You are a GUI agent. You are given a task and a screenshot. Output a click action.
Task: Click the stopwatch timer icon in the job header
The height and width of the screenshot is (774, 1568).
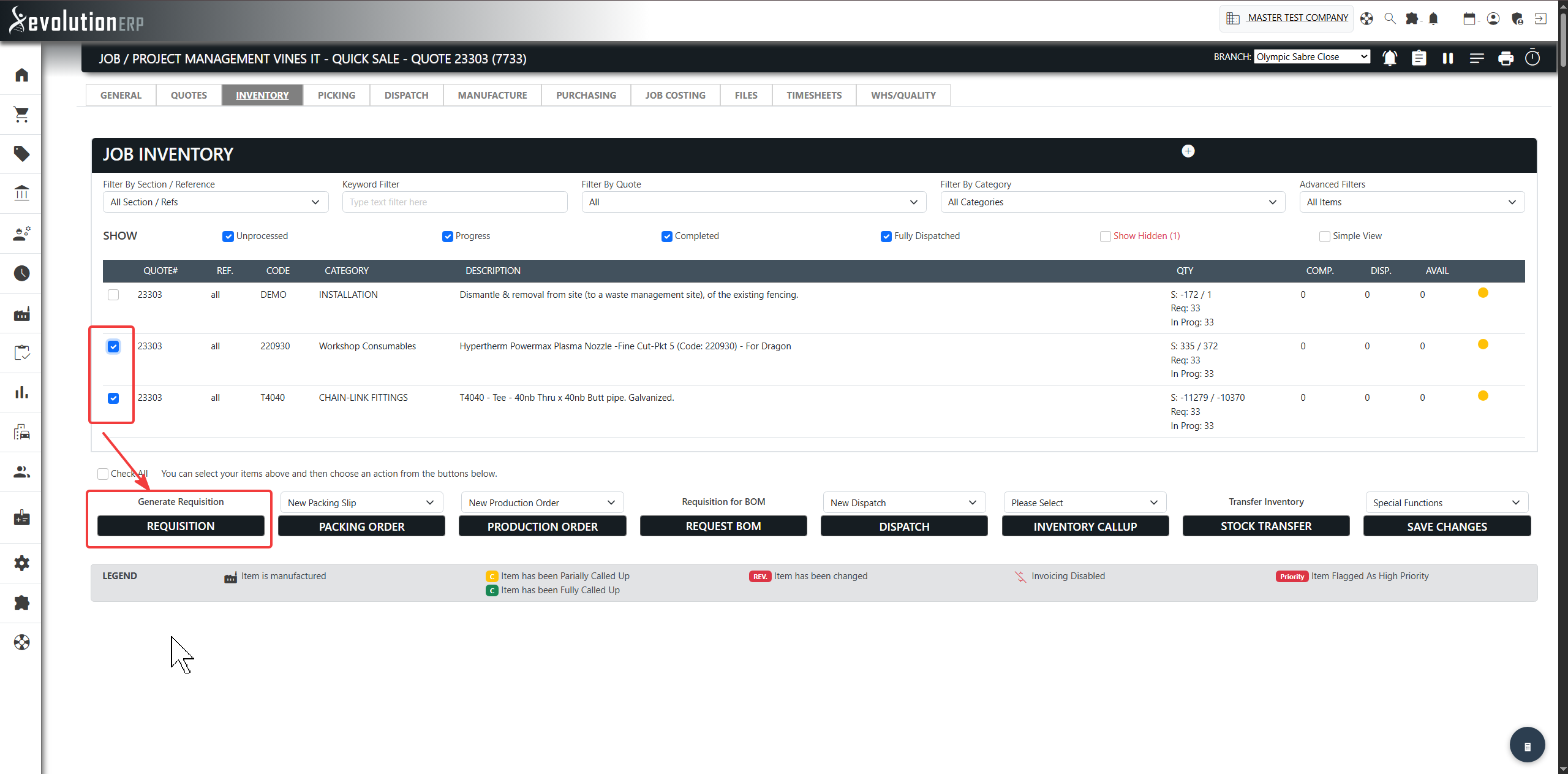pos(1532,57)
